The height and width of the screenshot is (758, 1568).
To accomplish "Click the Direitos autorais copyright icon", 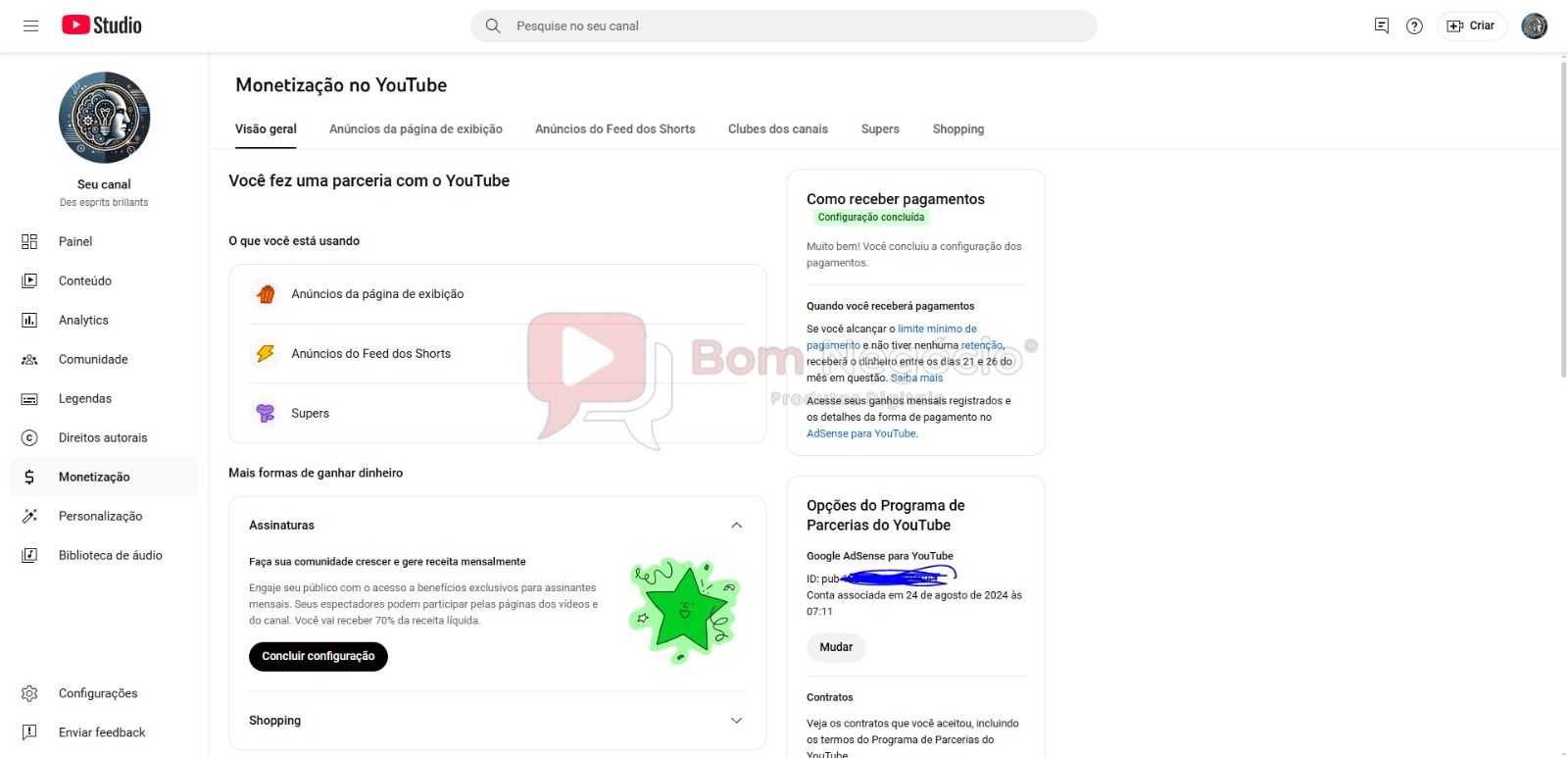I will 29,437.
